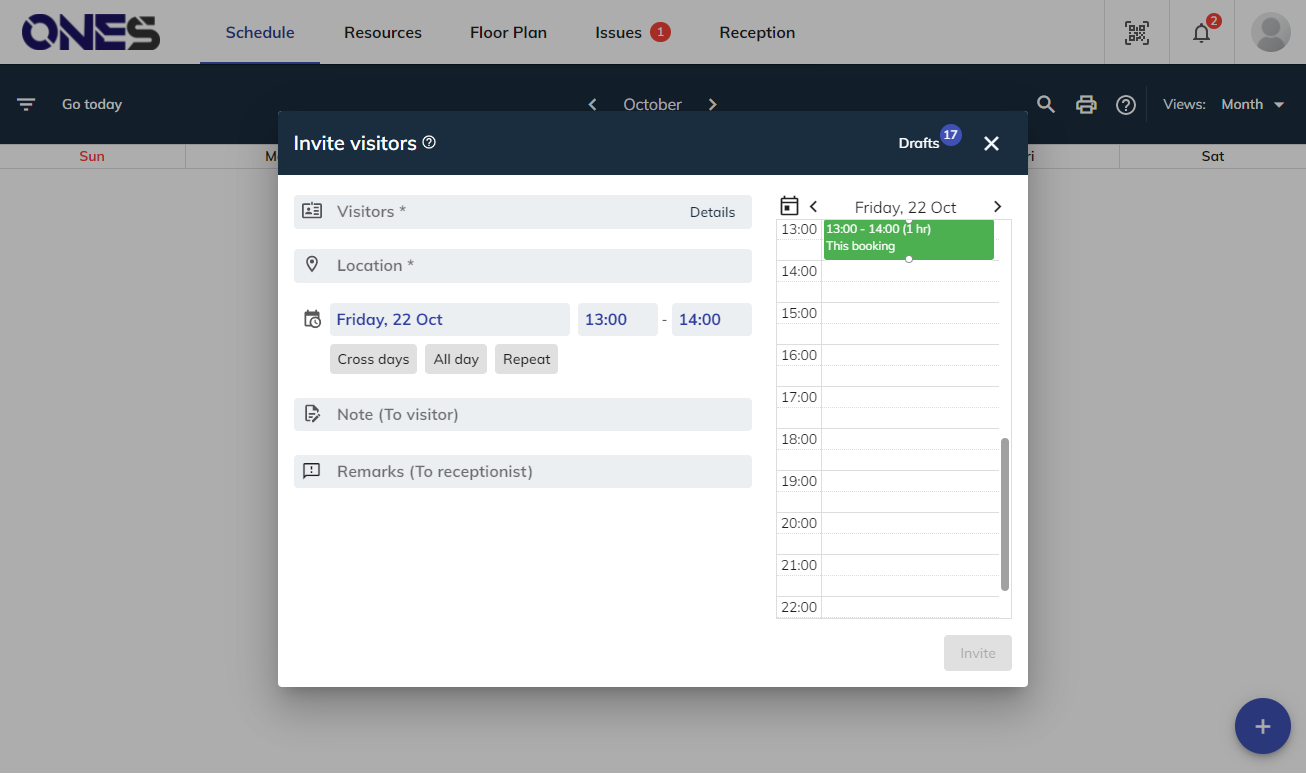Open the calendar picker icon above the timeline
This screenshot has height=774, width=1306.
click(789, 206)
